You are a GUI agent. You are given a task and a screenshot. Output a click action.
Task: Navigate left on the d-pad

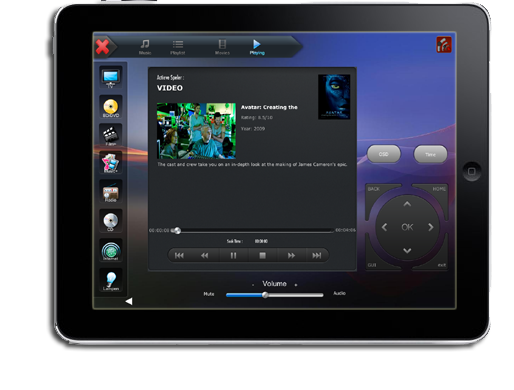(384, 227)
